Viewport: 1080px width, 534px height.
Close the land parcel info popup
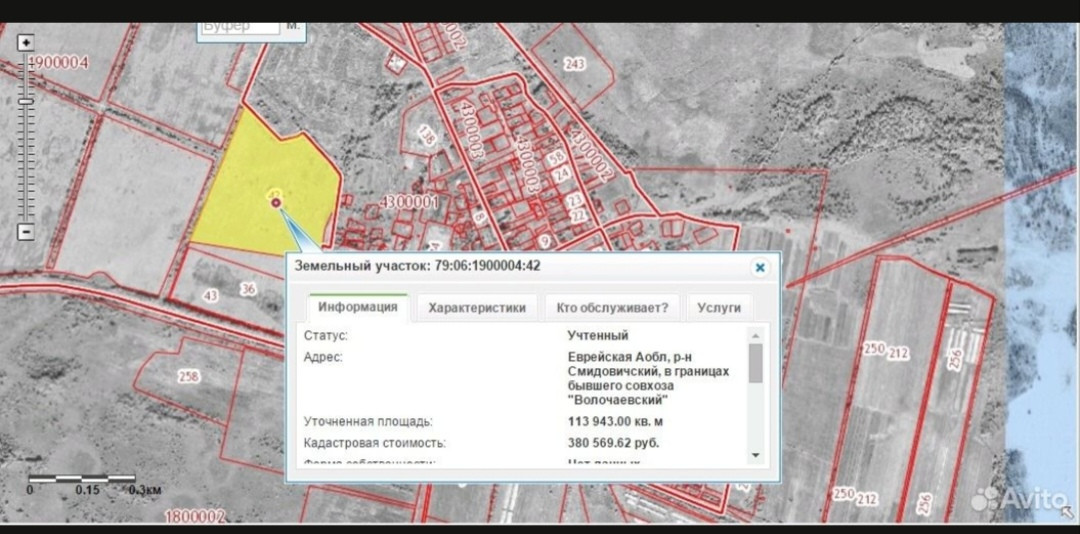pos(760,267)
